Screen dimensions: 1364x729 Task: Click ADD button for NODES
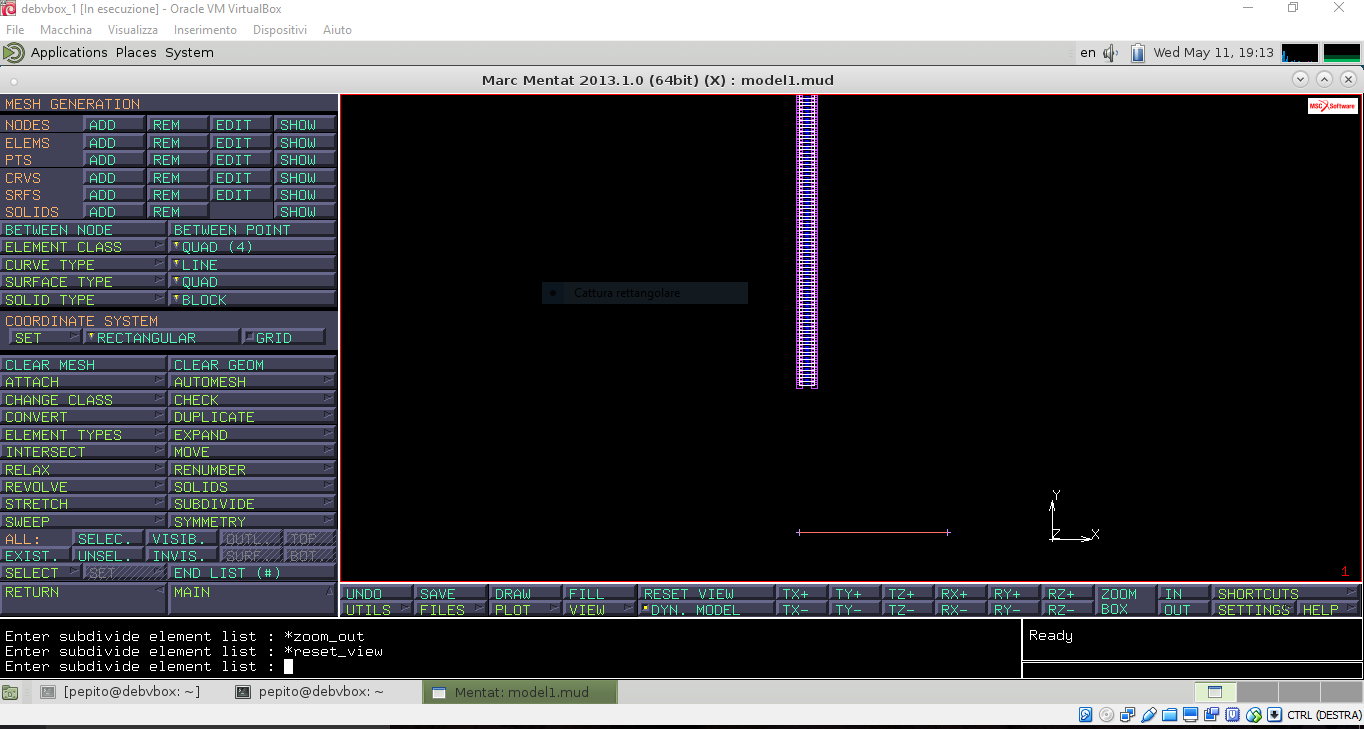(114, 125)
